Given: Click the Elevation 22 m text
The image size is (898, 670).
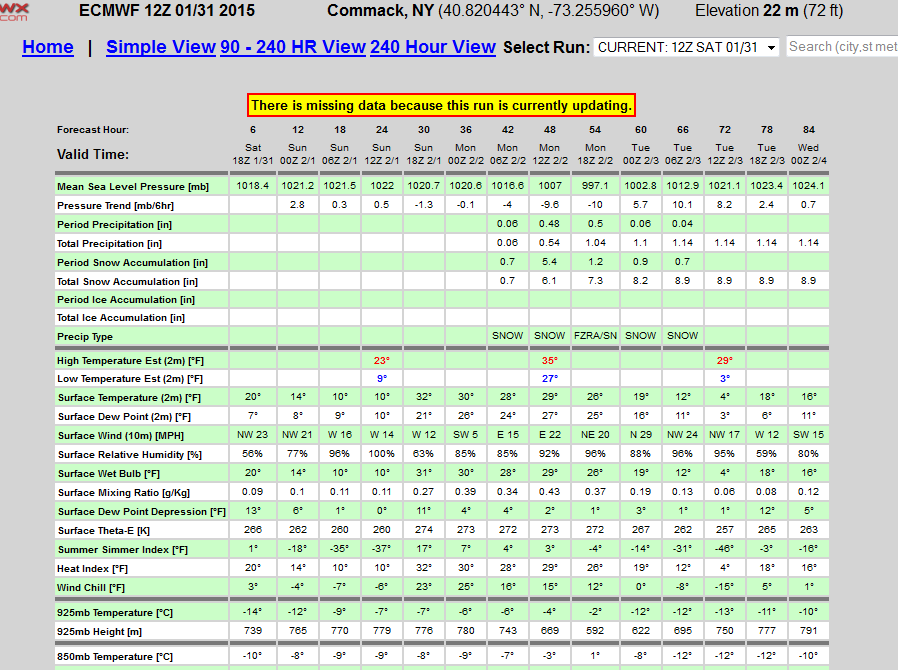Looking at the screenshot, I should (x=747, y=11).
